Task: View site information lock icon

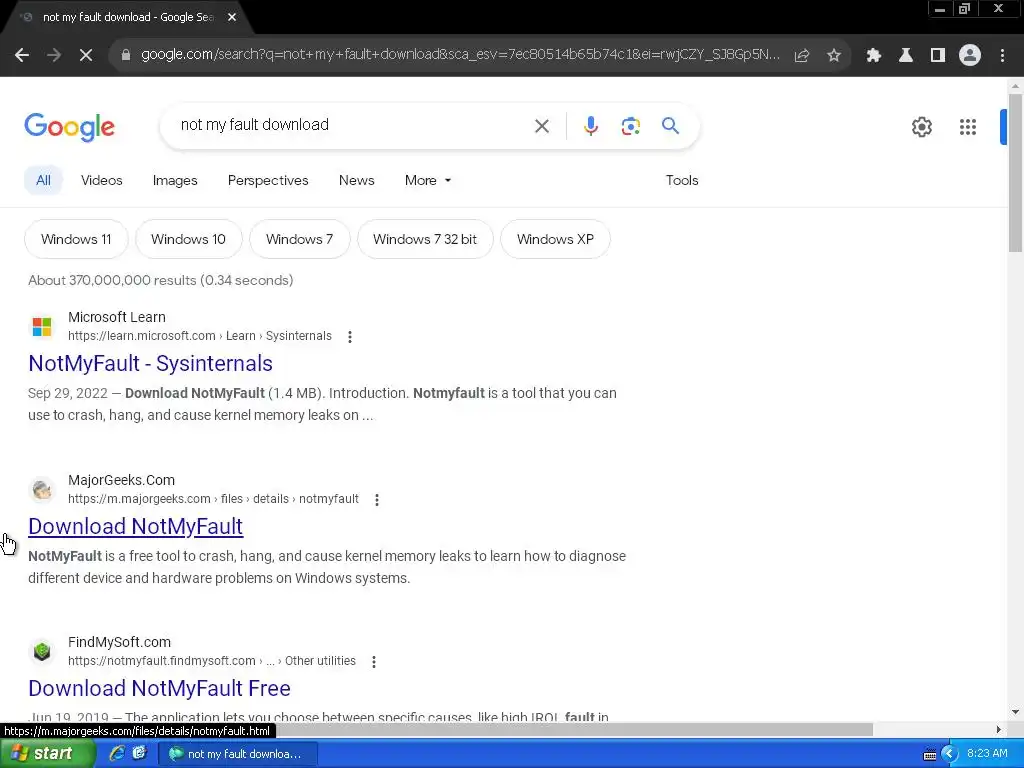Action: coord(125,56)
